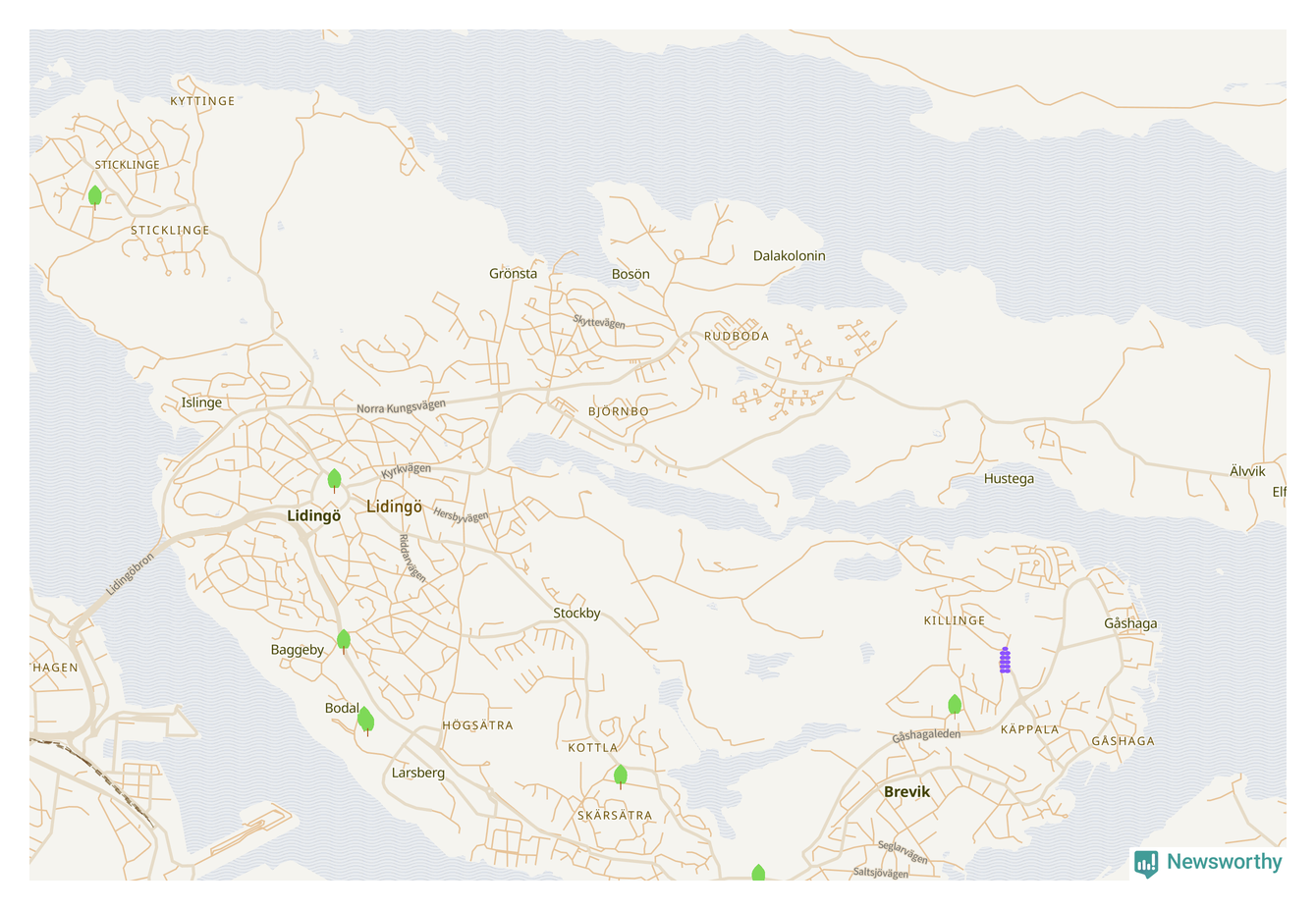The height and width of the screenshot is (910, 1316).
Task: Click the Larsberg place label
Action: (x=418, y=774)
